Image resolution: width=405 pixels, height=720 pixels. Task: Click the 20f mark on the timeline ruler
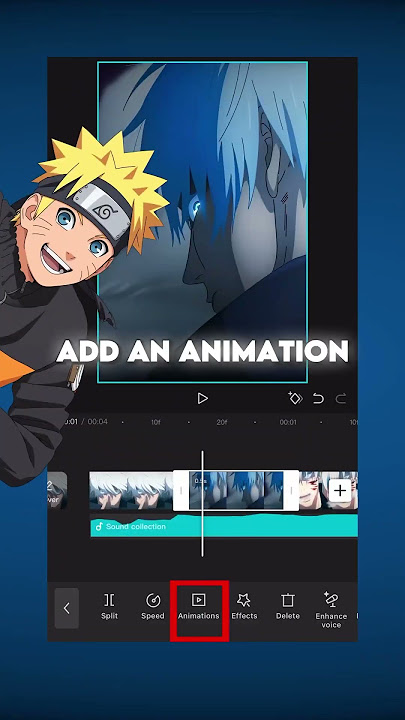(222, 422)
